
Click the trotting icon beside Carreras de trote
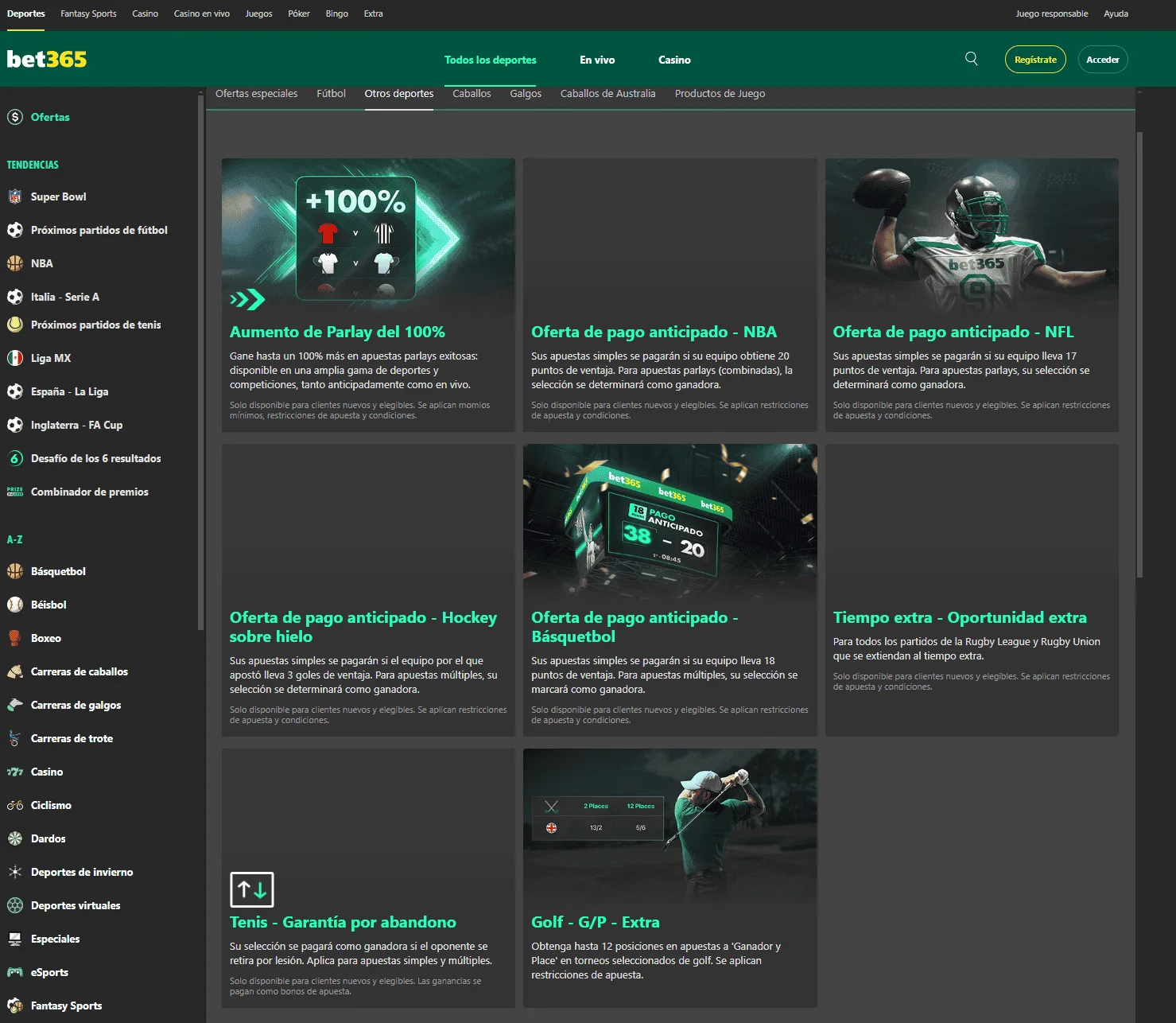(15, 738)
